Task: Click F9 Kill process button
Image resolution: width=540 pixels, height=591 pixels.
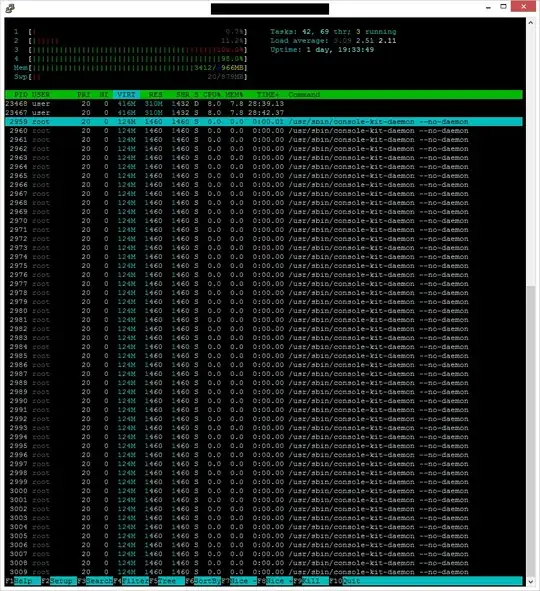Action: [x=311, y=581]
